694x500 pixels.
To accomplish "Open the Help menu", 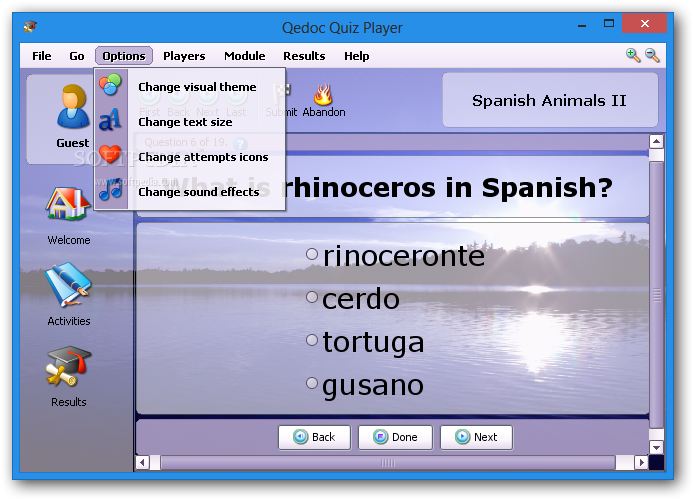I will tap(357, 56).
